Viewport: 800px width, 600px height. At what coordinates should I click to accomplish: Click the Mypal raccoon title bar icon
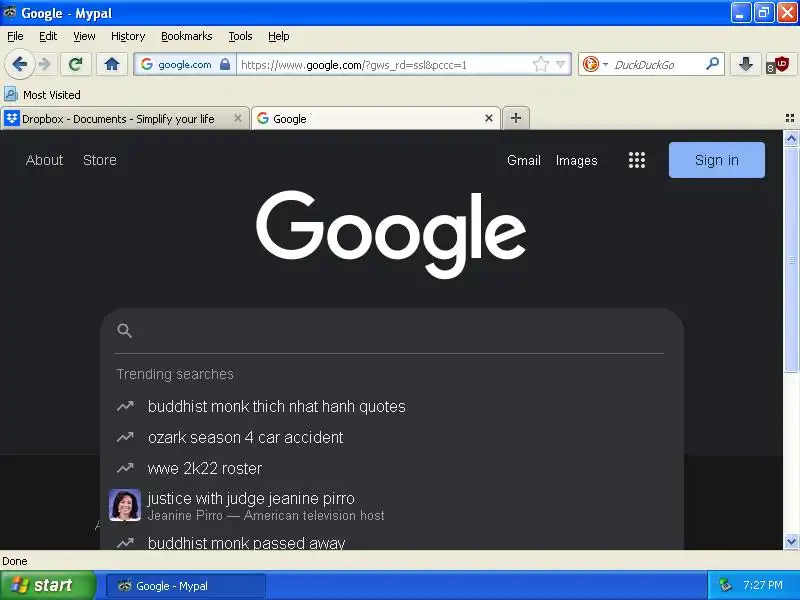pyautogui.click(x=10, y=12)
